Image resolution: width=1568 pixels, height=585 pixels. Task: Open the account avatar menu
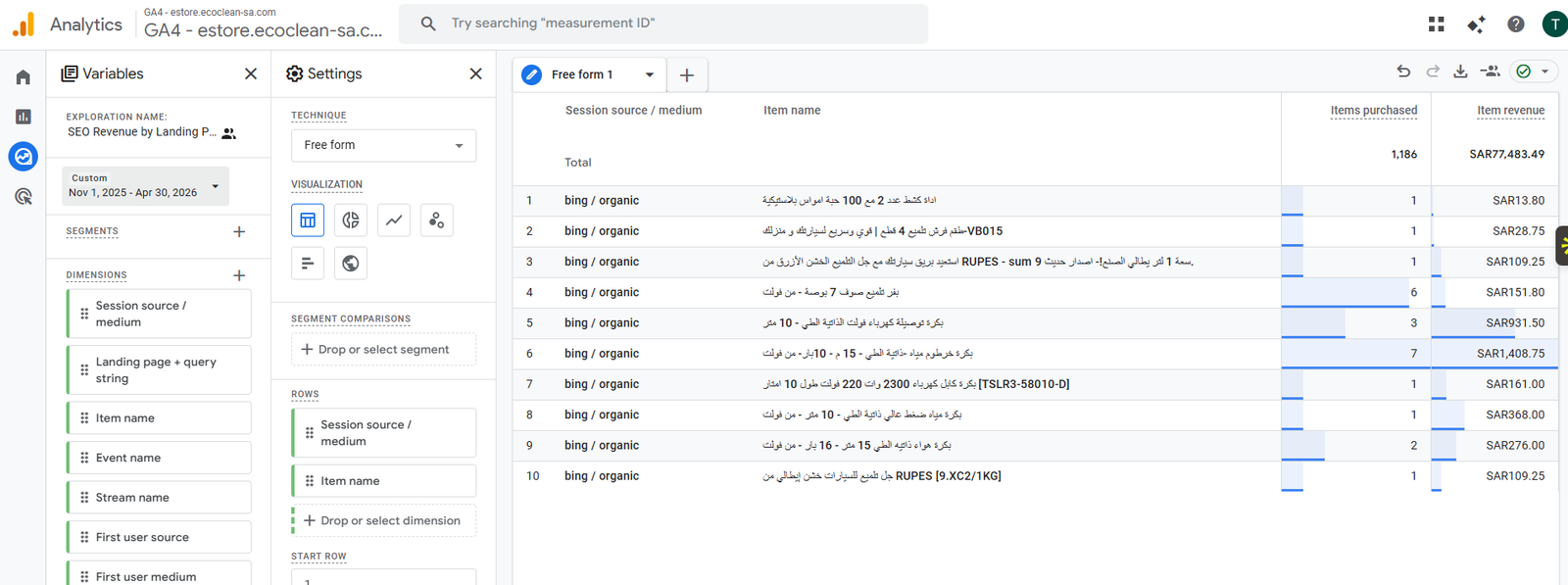tap(1555, 24)
